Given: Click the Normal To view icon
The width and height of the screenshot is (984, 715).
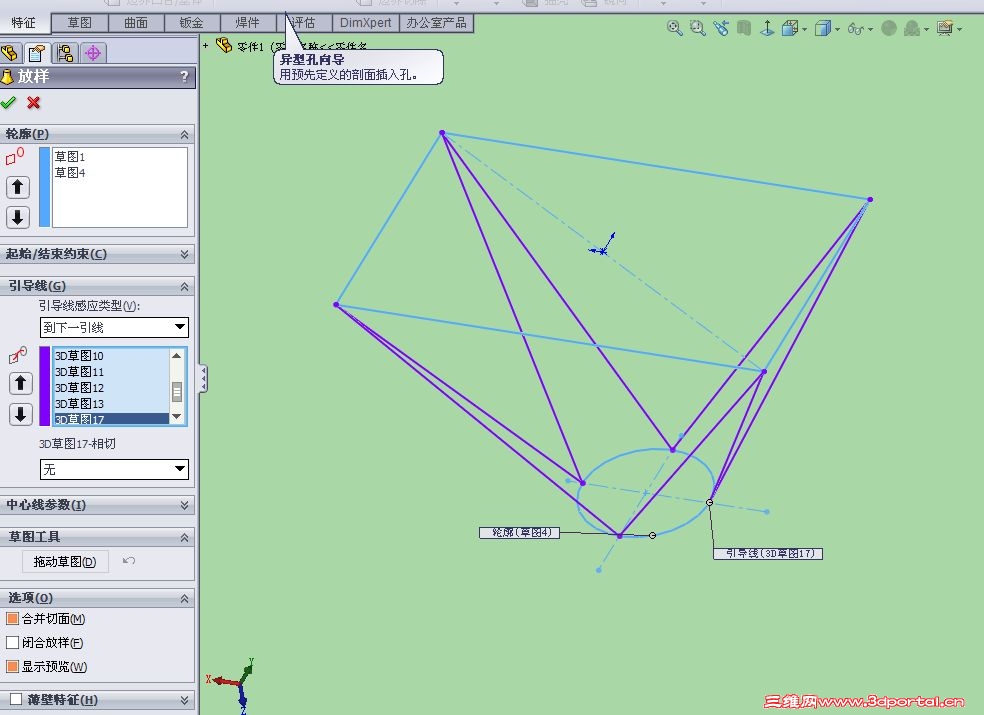Looking at the screenshot, I should coord(767,28).
